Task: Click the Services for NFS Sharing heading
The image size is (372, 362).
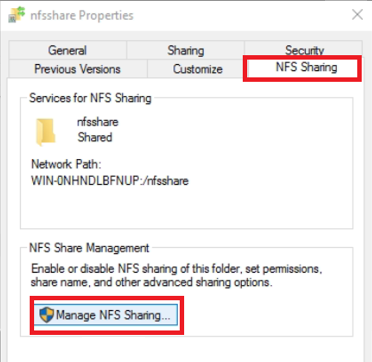Action: [90, 98]
